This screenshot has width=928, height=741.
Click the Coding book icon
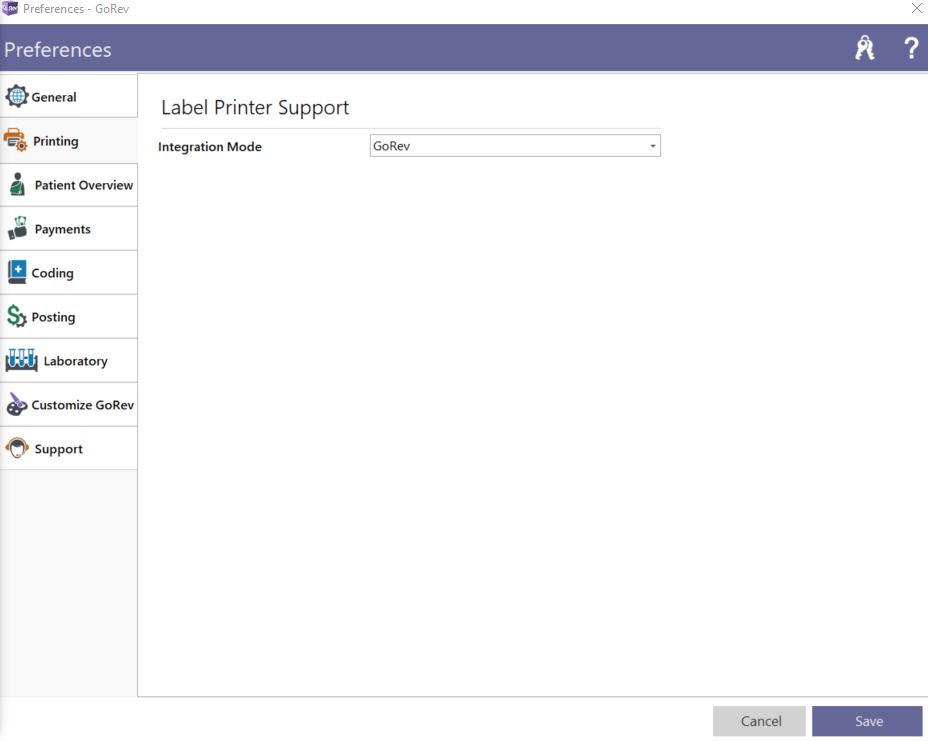click(17, 273)
